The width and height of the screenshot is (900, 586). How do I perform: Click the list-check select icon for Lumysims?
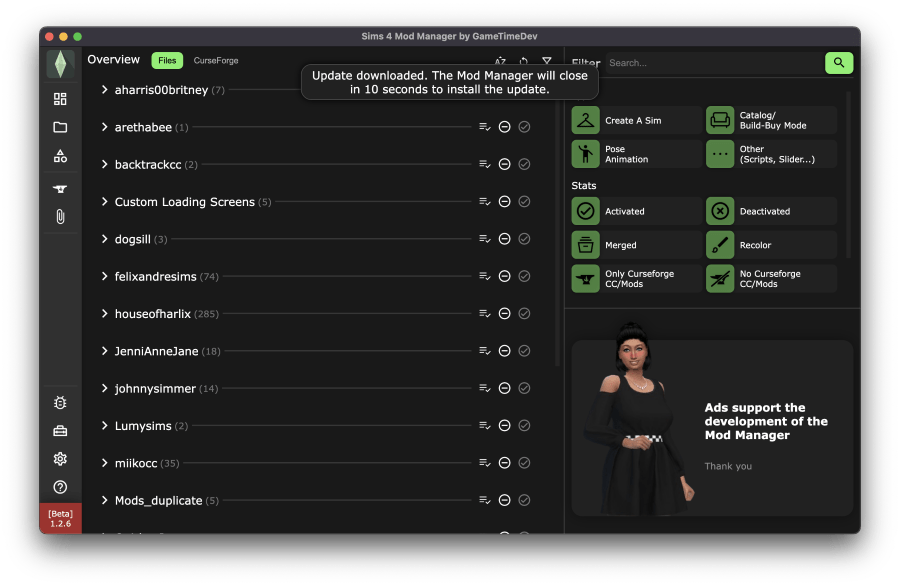pyautogui.click(x=485, y=425)
